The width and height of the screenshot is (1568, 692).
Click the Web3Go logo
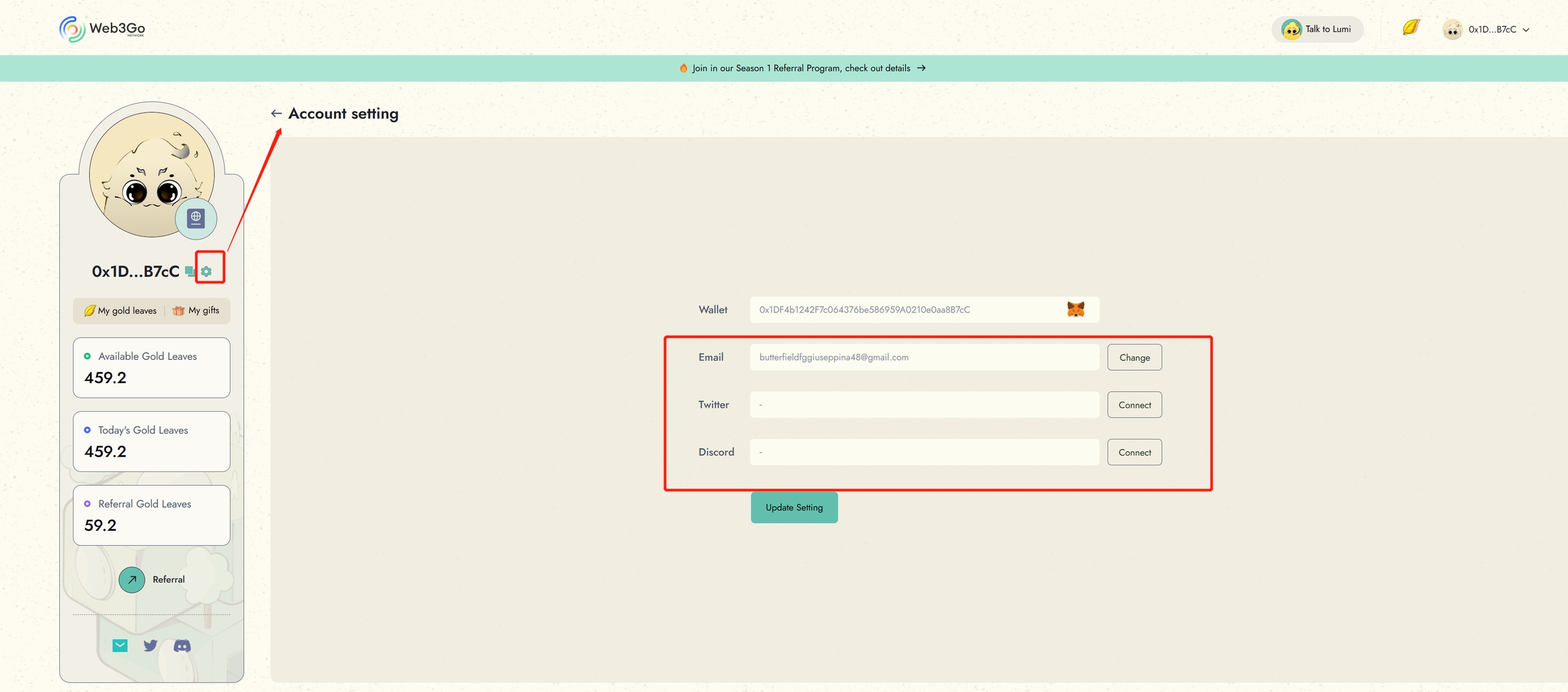(102, 29)
